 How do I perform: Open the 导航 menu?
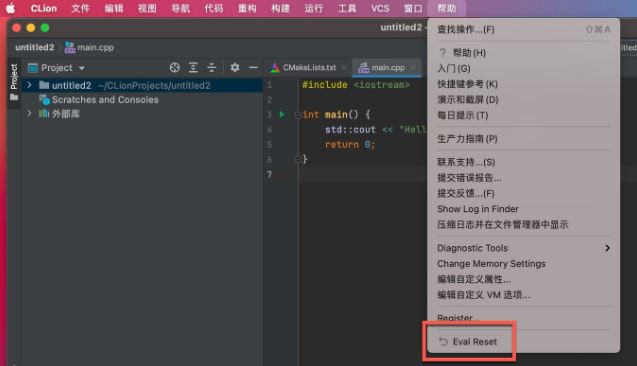click(x=180, y=9)
